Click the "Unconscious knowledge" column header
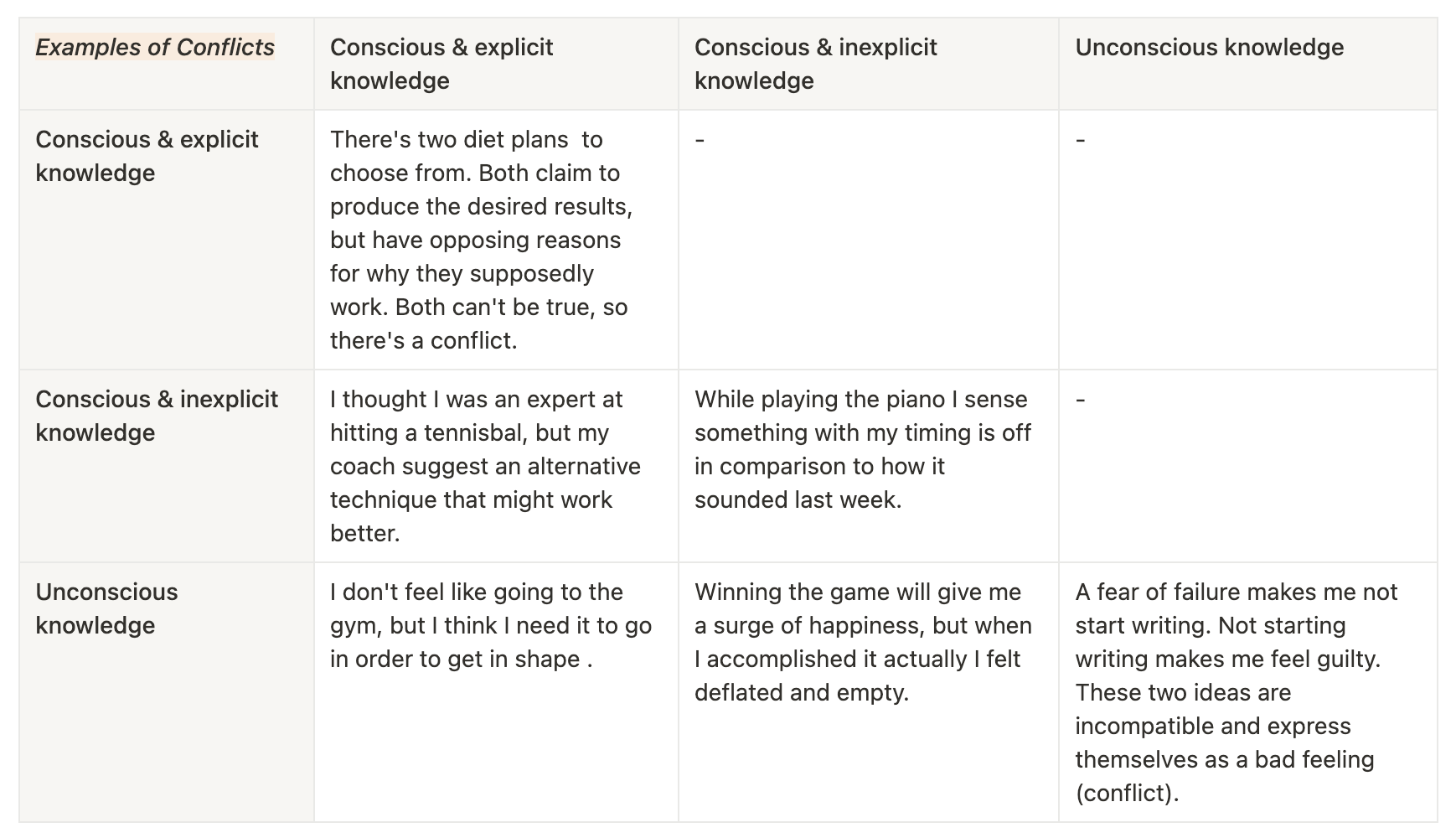The height and width of the screenshot is (838, 1456). click(1209, 48)
